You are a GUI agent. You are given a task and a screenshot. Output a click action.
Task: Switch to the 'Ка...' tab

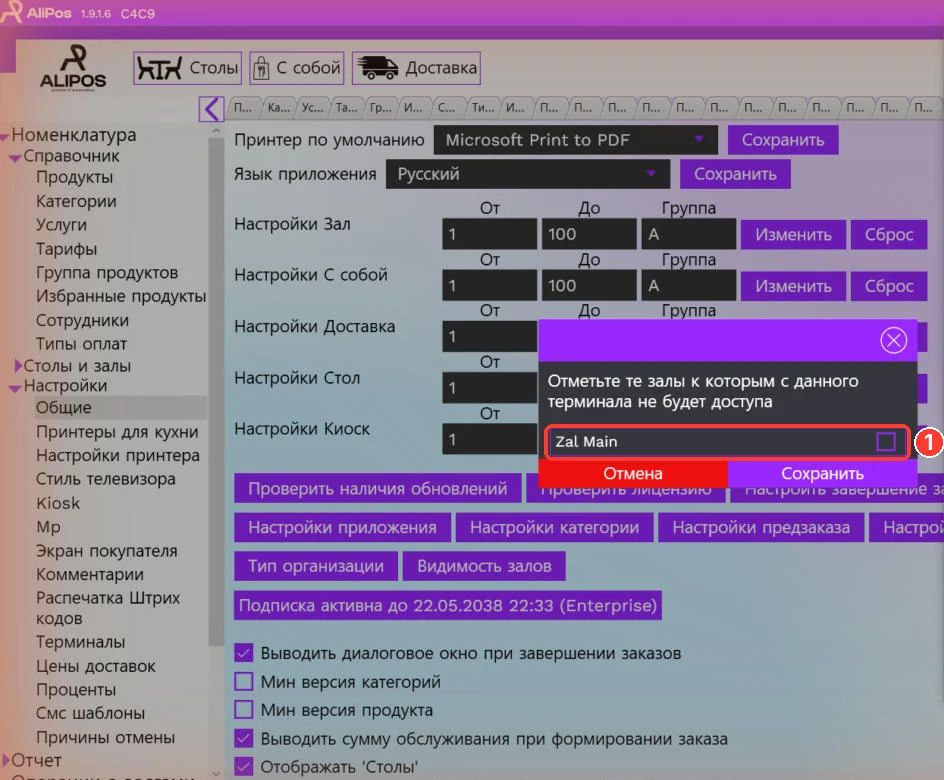pyautogui.click(x=278, y=108)
